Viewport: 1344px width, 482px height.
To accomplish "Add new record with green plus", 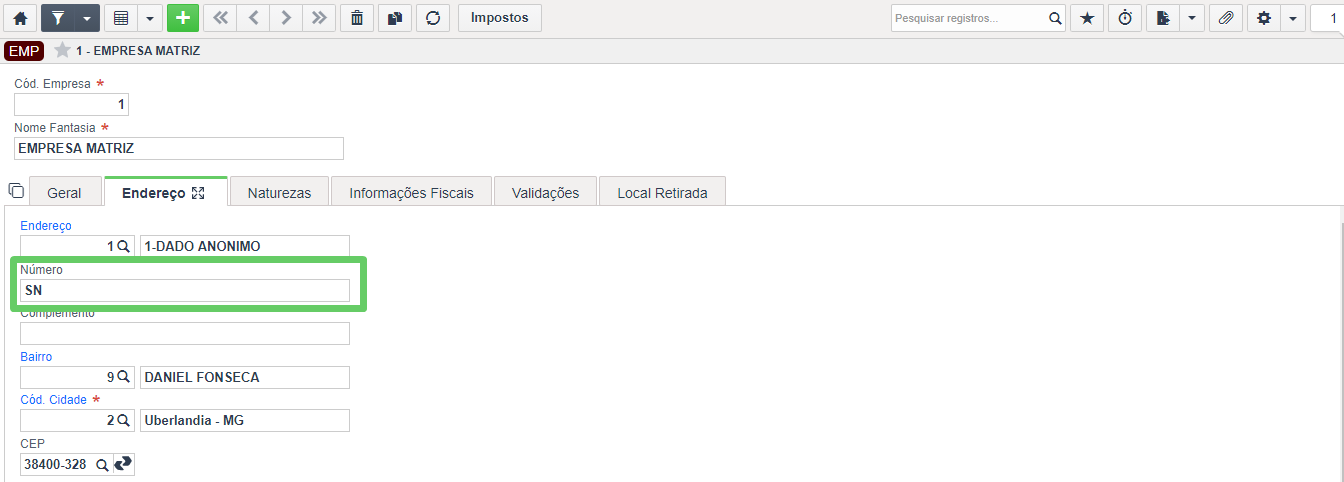I will 183,18.
